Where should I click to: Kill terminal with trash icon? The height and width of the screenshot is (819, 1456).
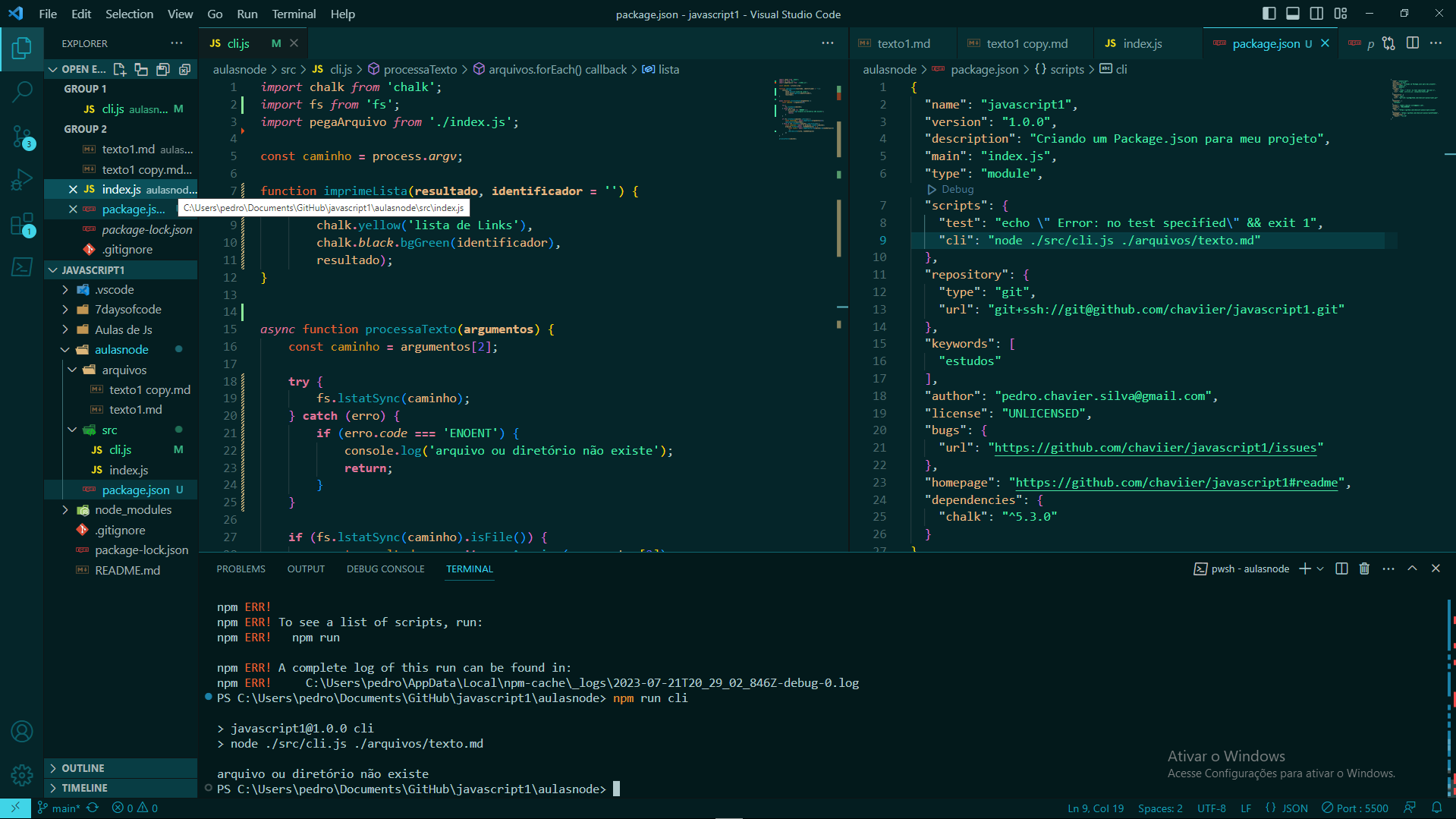click(1364, 569)
